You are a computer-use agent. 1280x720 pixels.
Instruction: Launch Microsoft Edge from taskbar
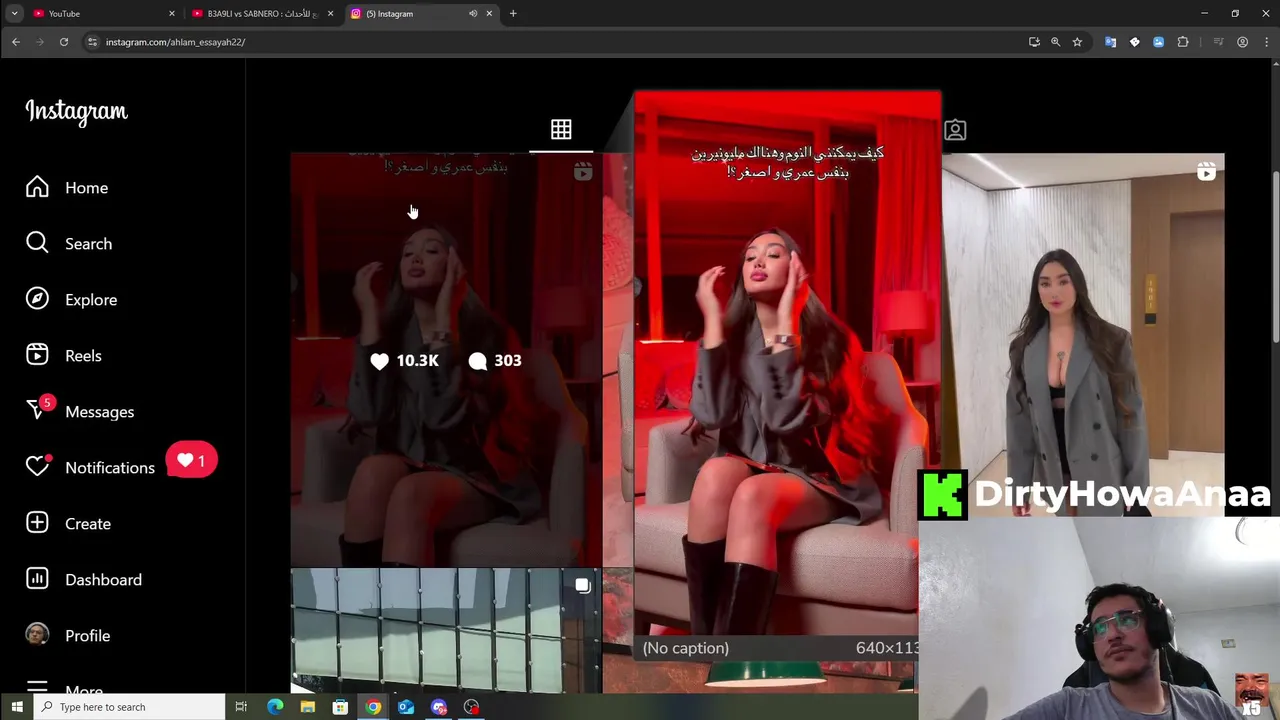coord(275,707)
